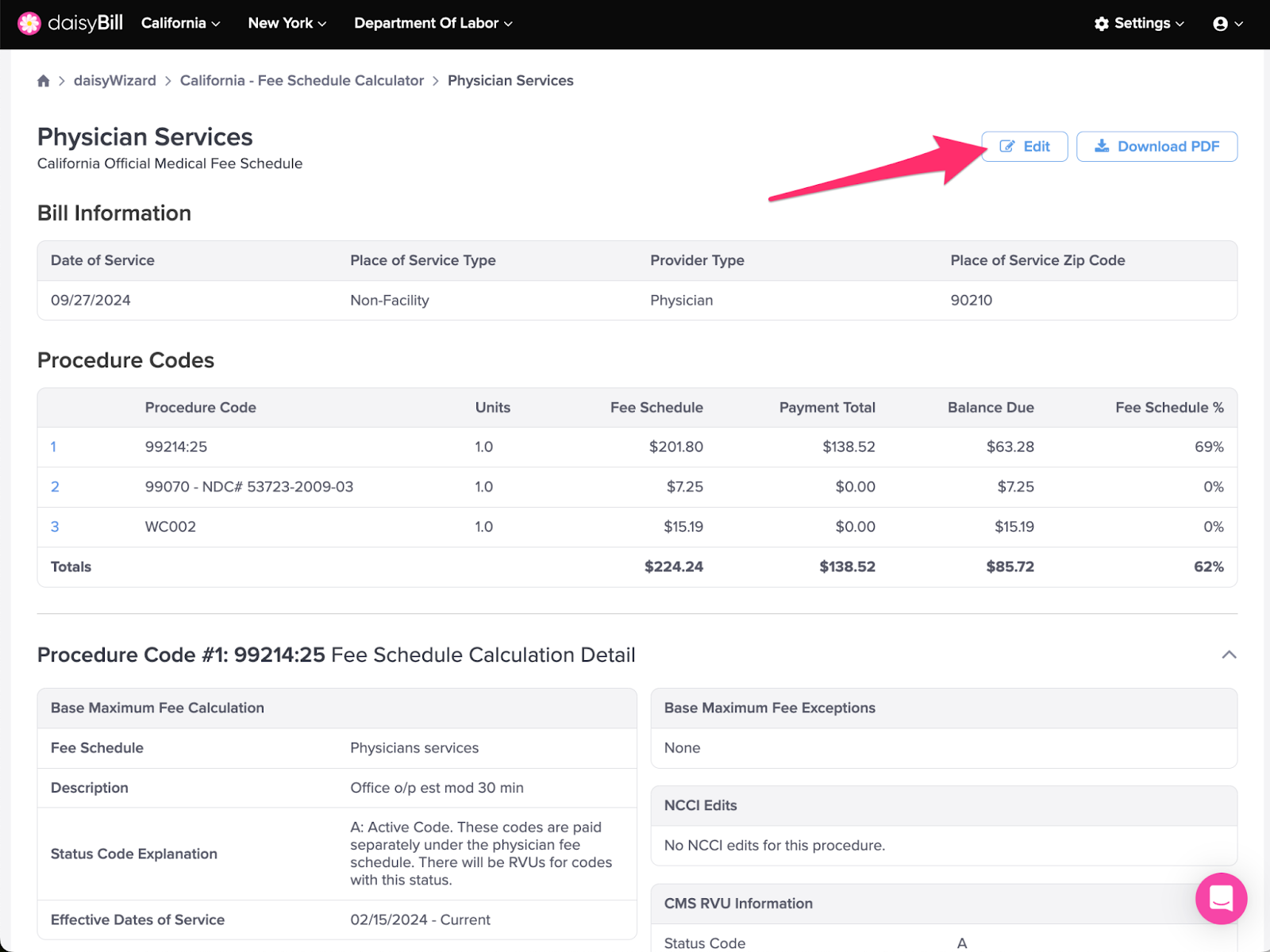Open Department Of Labor dropdown
The height and width of the screenshot is (952, 1270).
pos(433,24)
